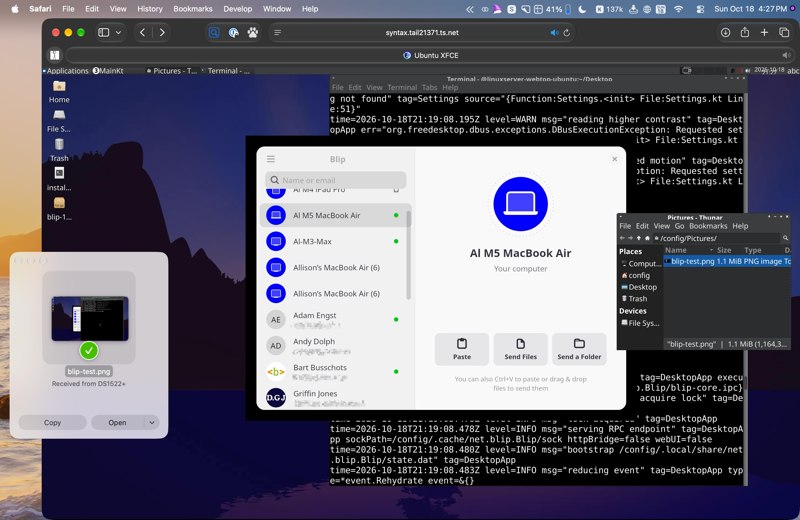Open File Sys... device in Thunar
800x520 pixels.
tap(640, 323)
